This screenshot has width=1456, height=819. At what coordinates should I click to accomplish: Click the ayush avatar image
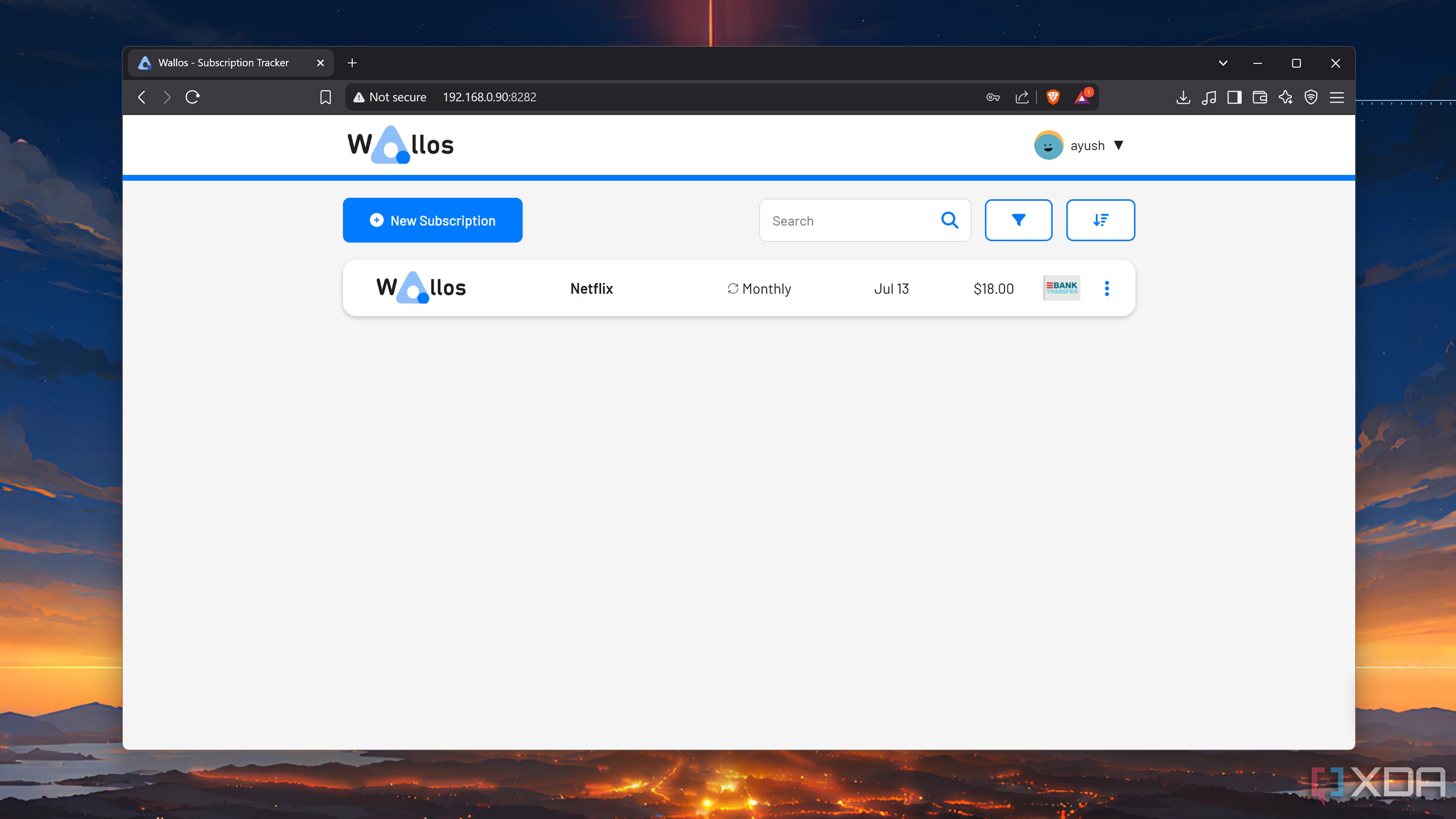click(x=1048, y=145)
